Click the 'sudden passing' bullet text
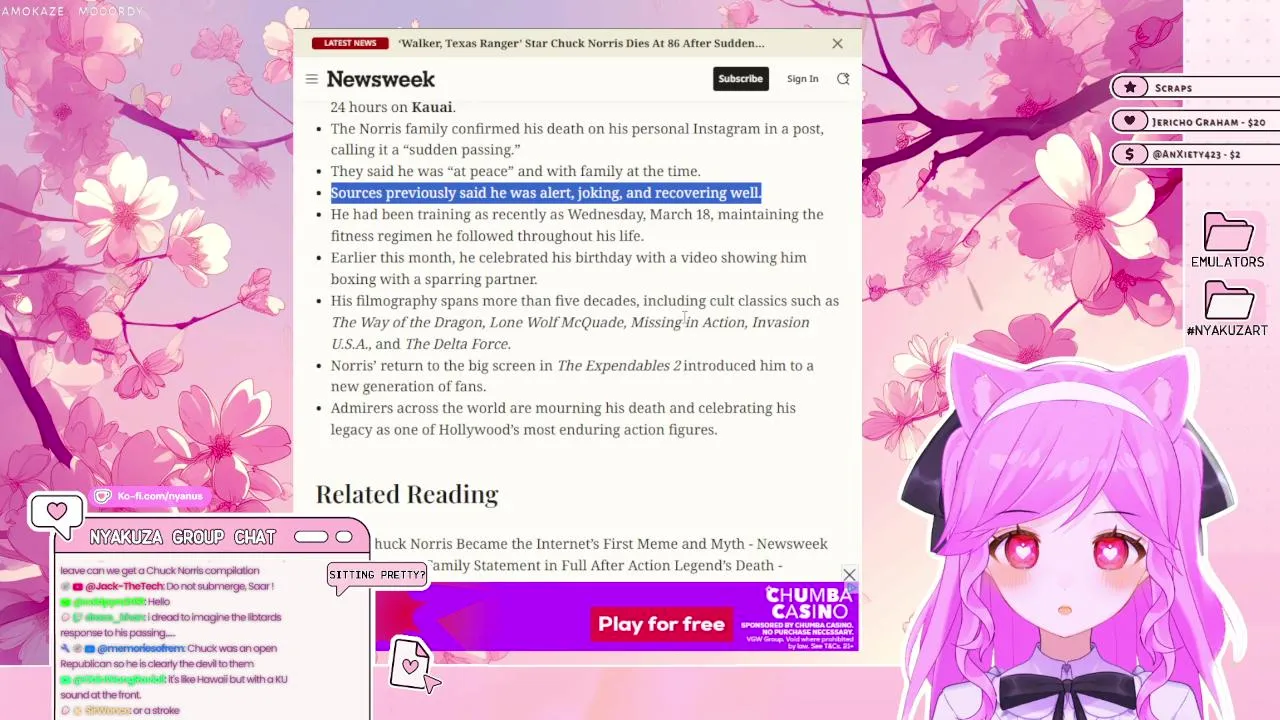 tap(577, 139)
